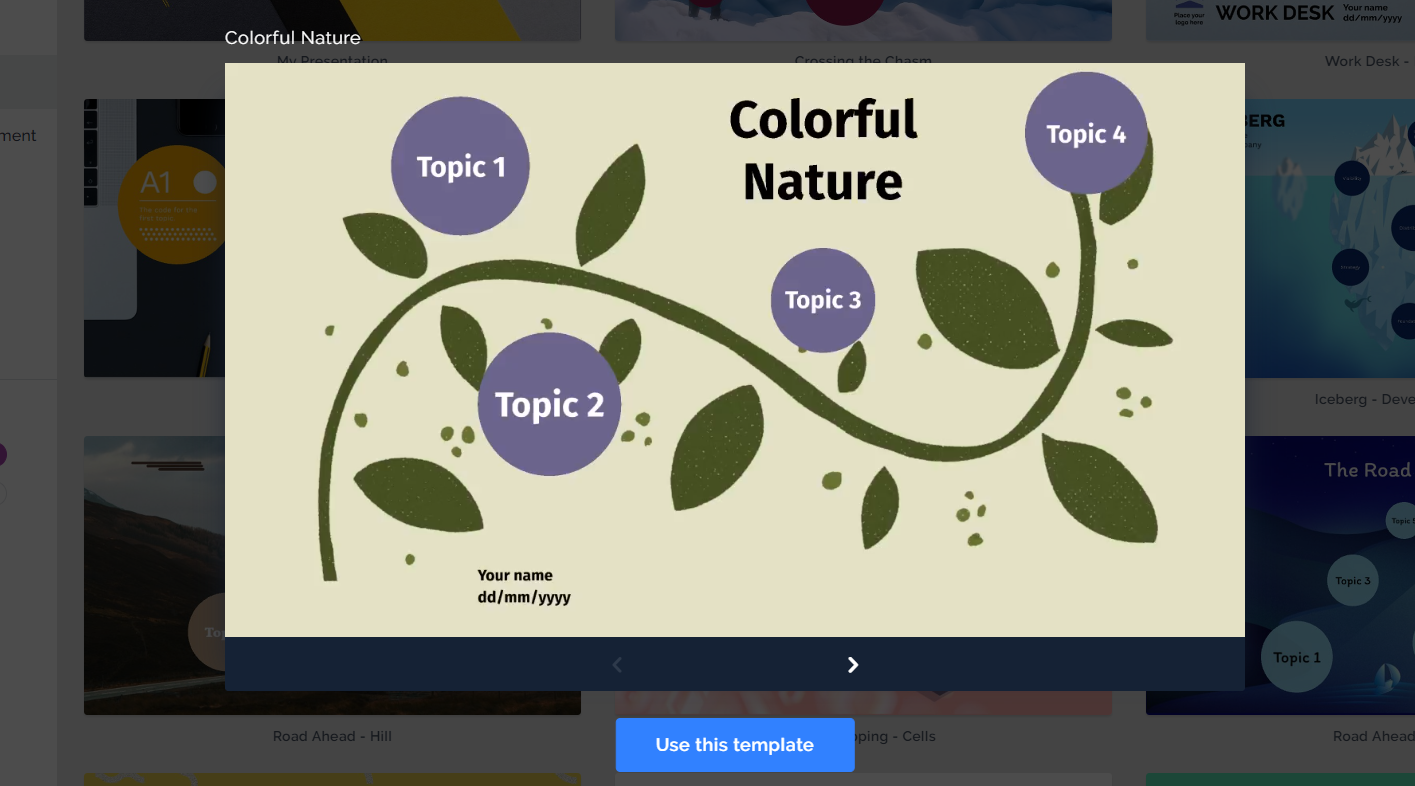This screenshot has width=1415, height=786.
Task: Click the previous slide arrow in preview
Action: click(617, 665)
